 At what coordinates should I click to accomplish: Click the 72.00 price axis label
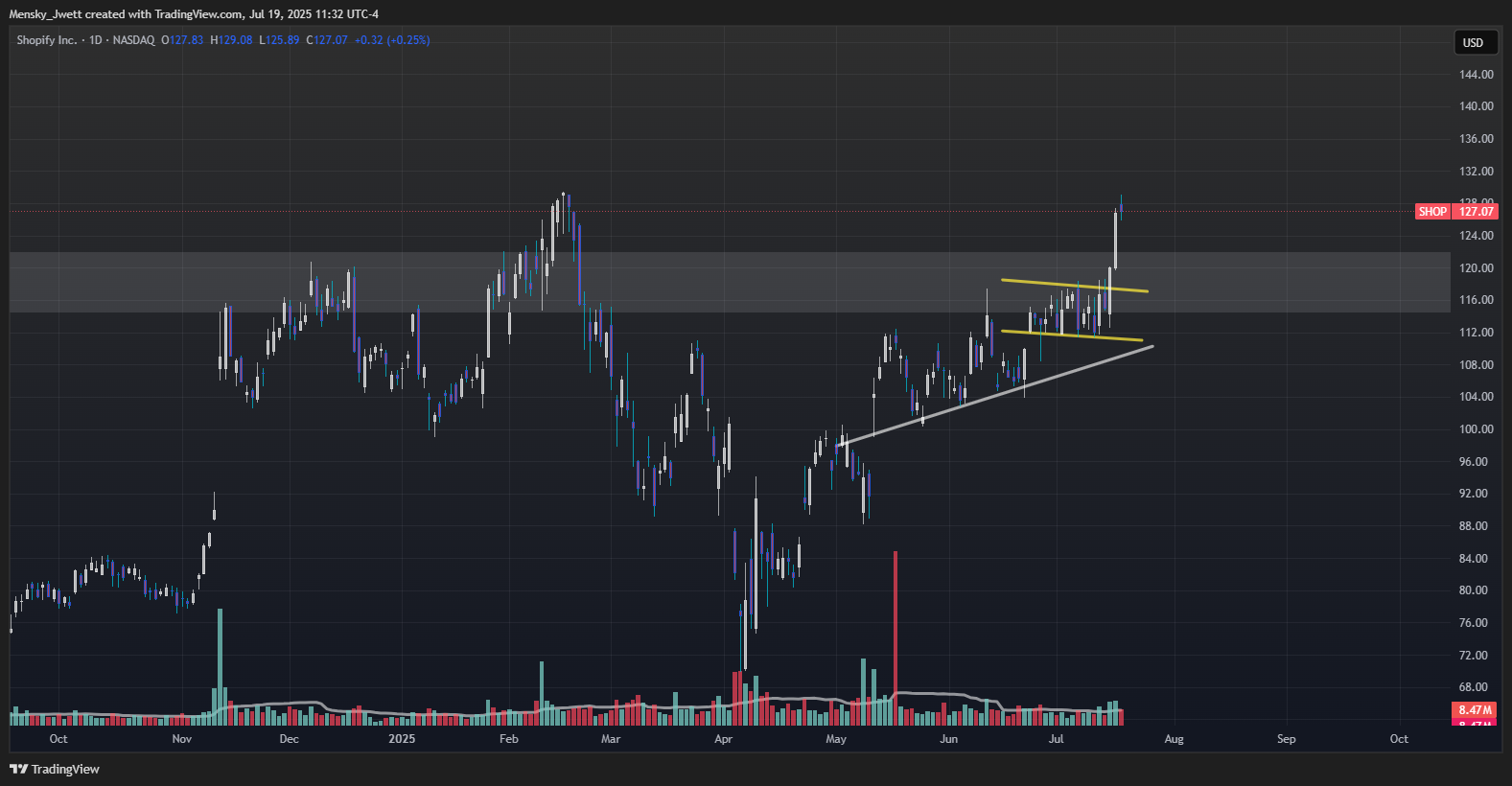coord(1476,656)
